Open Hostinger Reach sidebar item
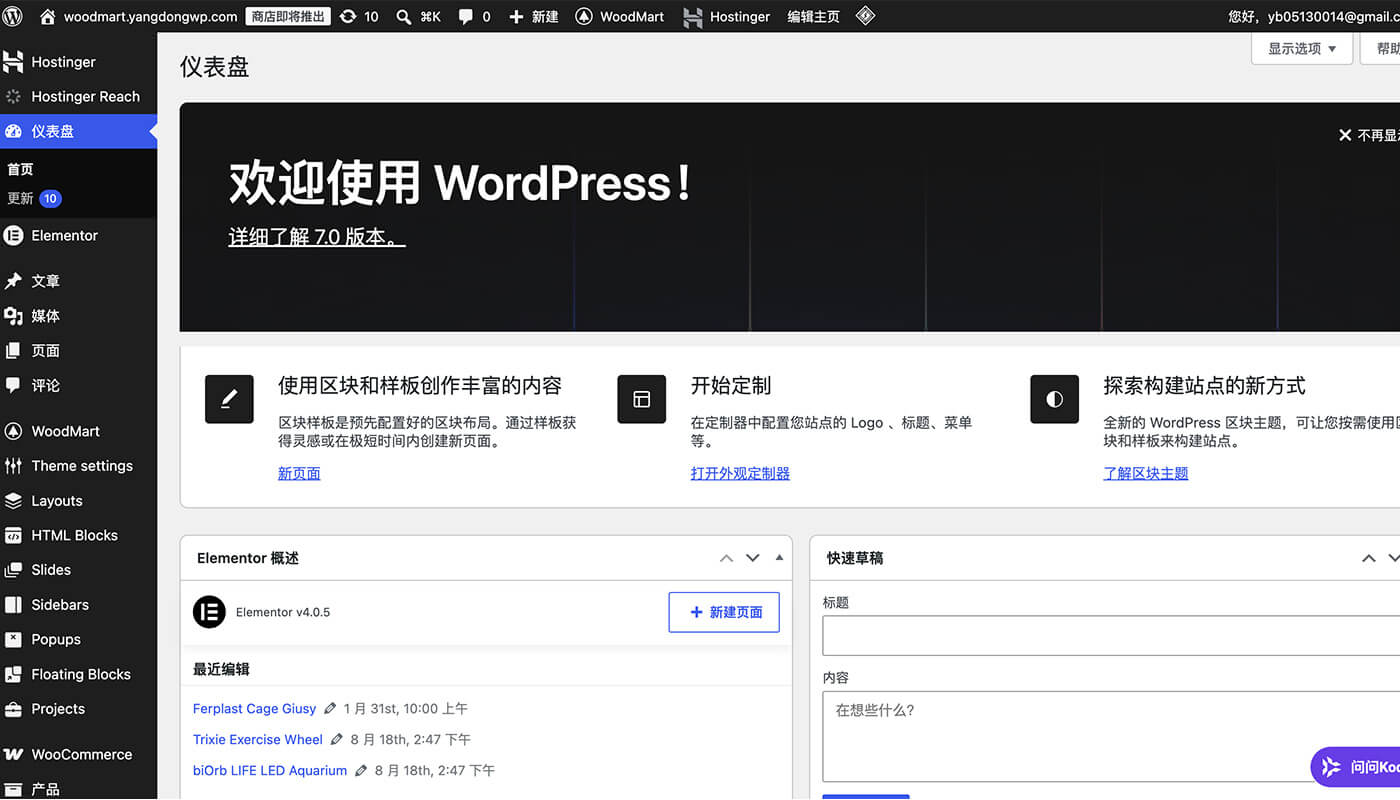Screen dimensions: 1400x800 pyautogui.click(x=78, y=97)
